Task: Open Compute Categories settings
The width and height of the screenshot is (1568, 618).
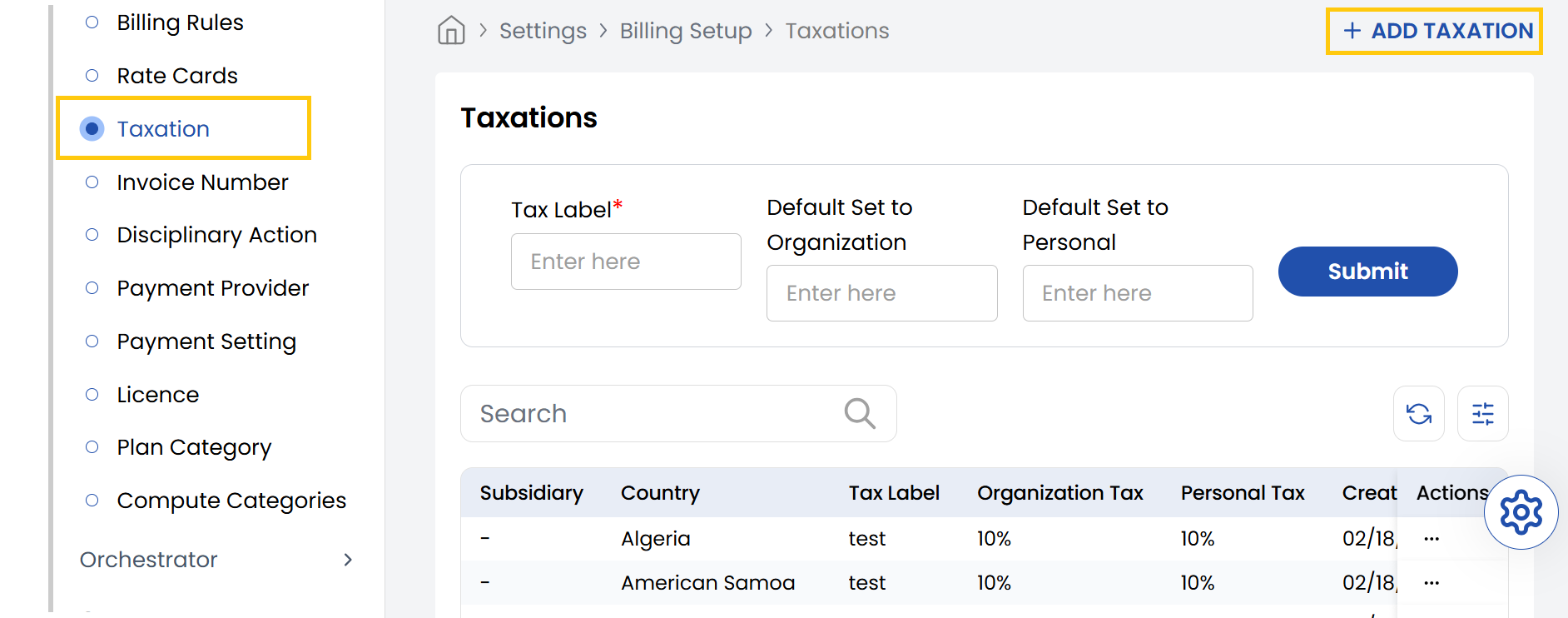Action: pyautogui.click(x=231, y=501)
